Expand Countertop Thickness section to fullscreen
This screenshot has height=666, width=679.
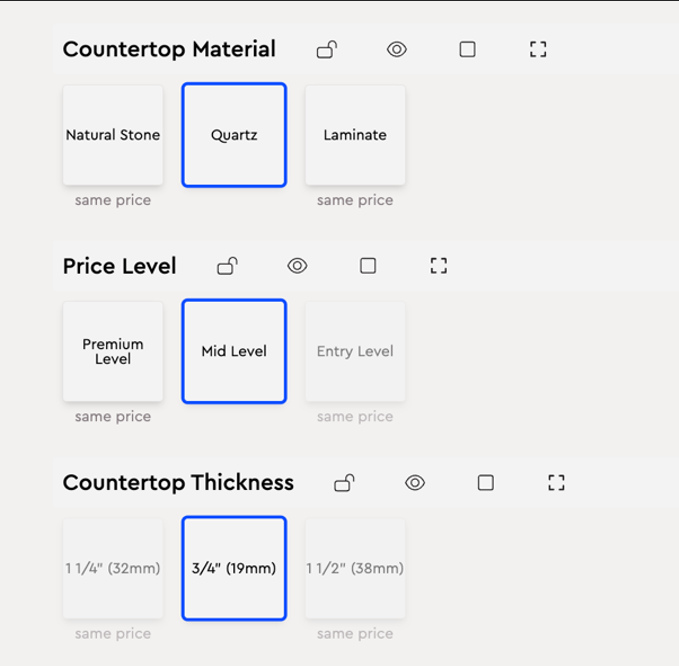coord(557,483)
